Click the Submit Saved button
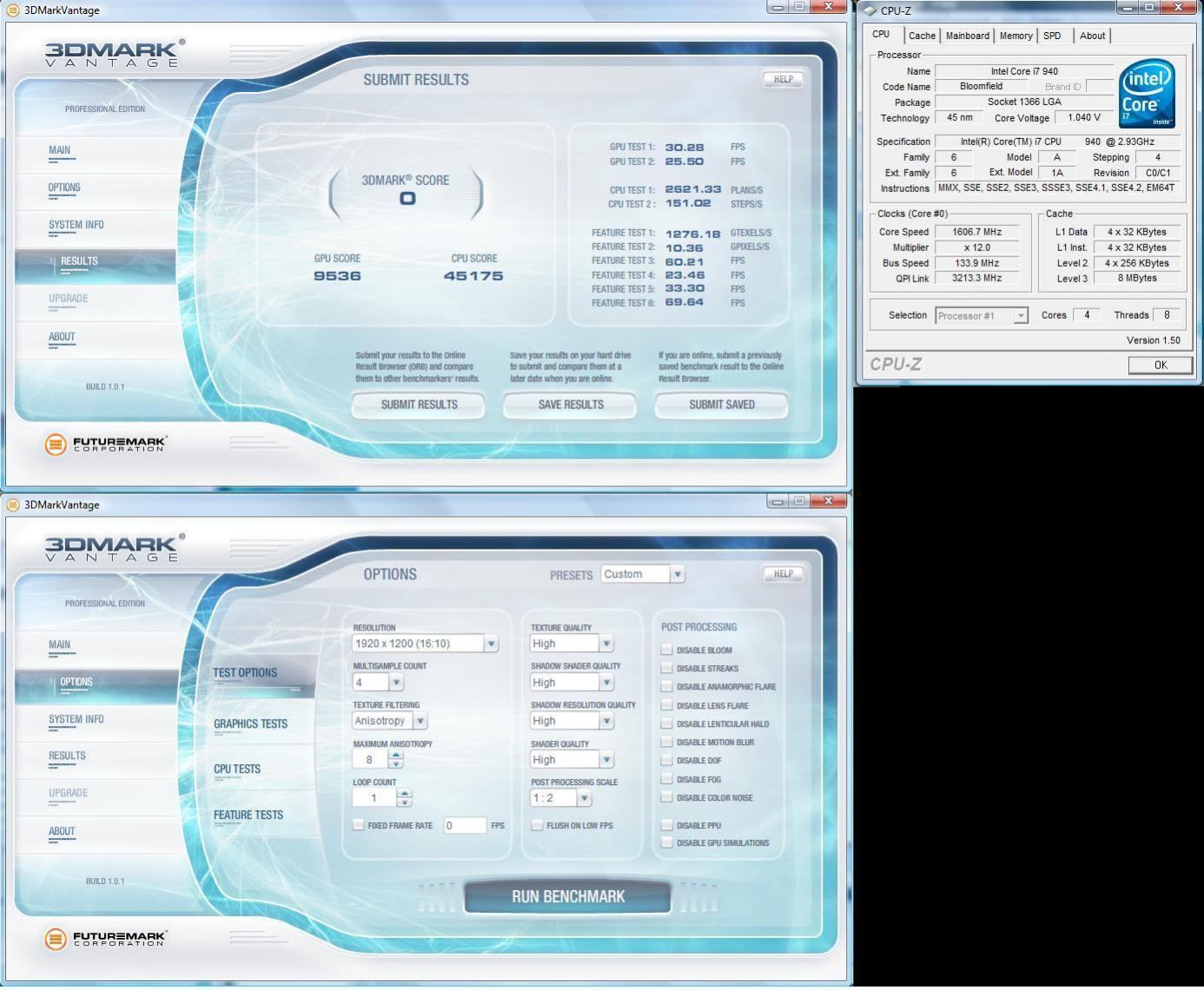Screen dimensions: 1204x990 pos(721,405)
